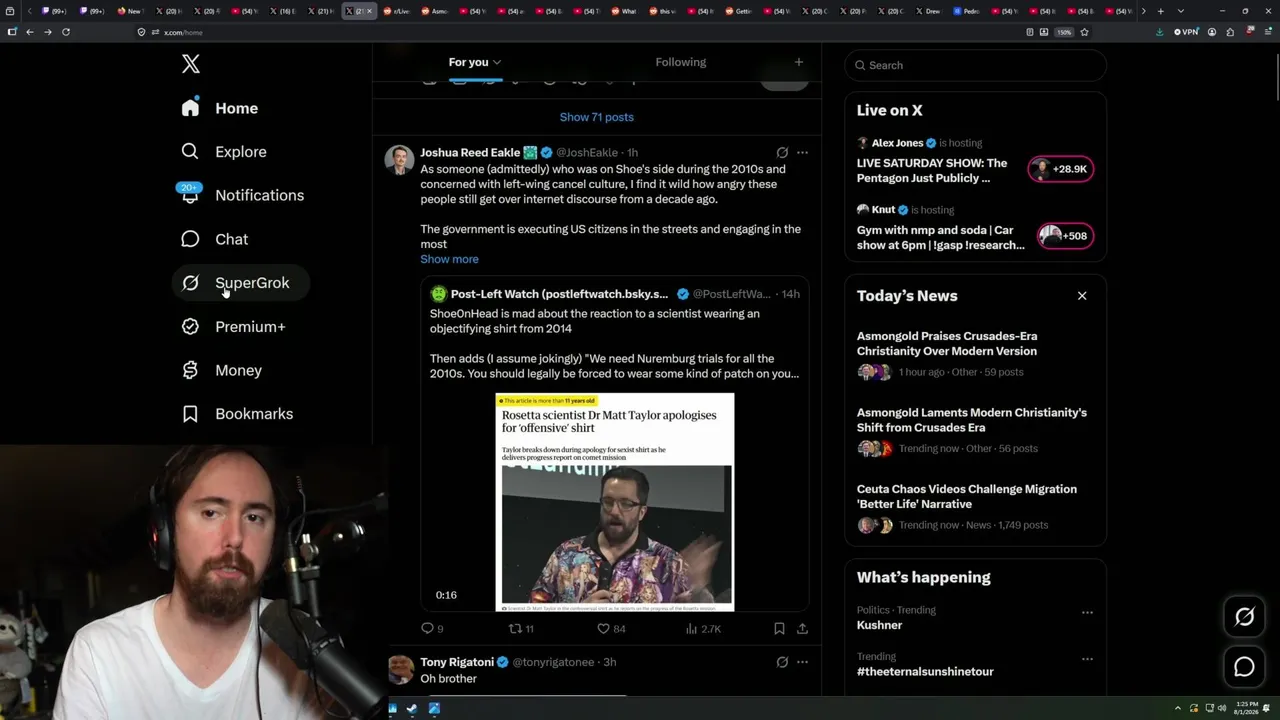Open Home in the X sidebar
The image size is (1280, 720).
point(219,108)
